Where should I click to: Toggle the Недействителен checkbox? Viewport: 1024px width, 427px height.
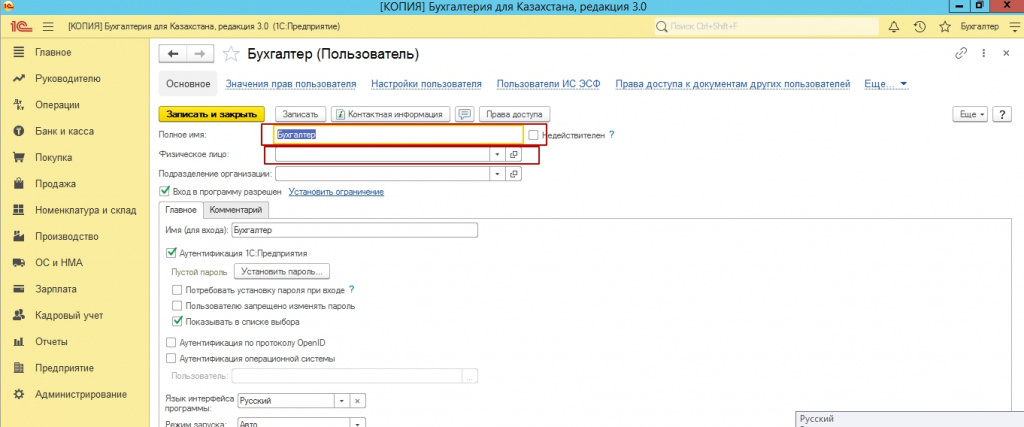534,135
